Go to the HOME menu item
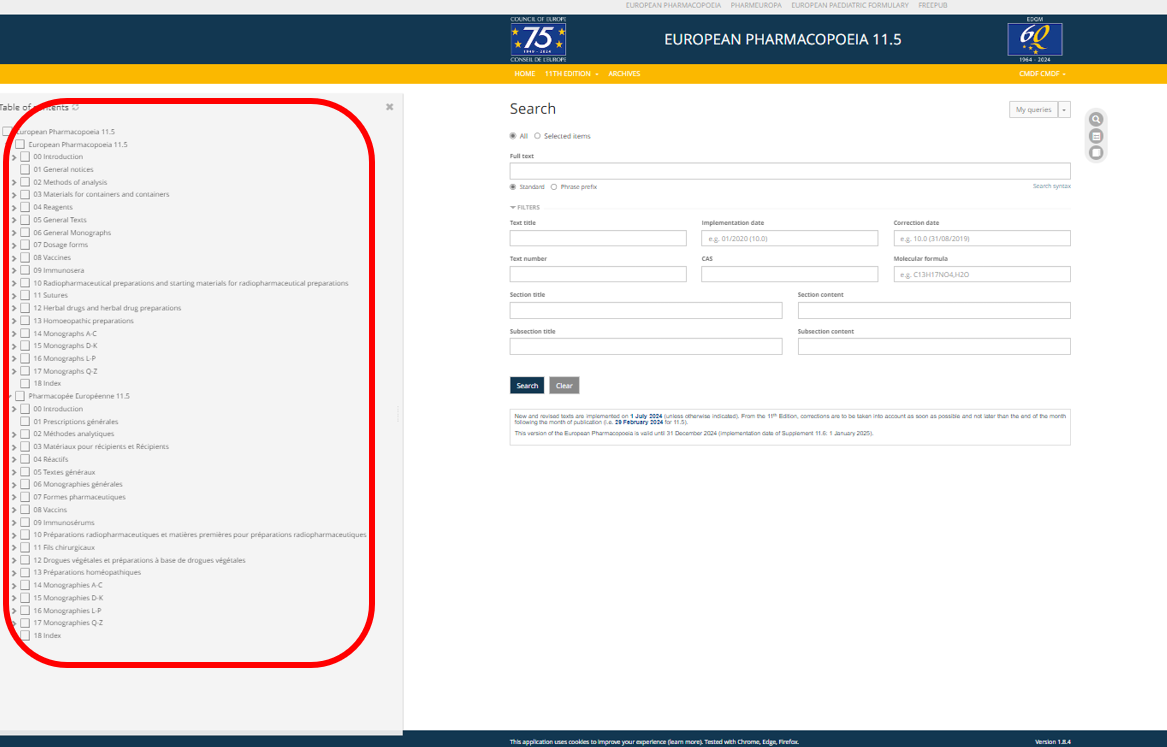The height and width of the screenshot is (747, 1167). pyautogui.click(x=525, y=74)
